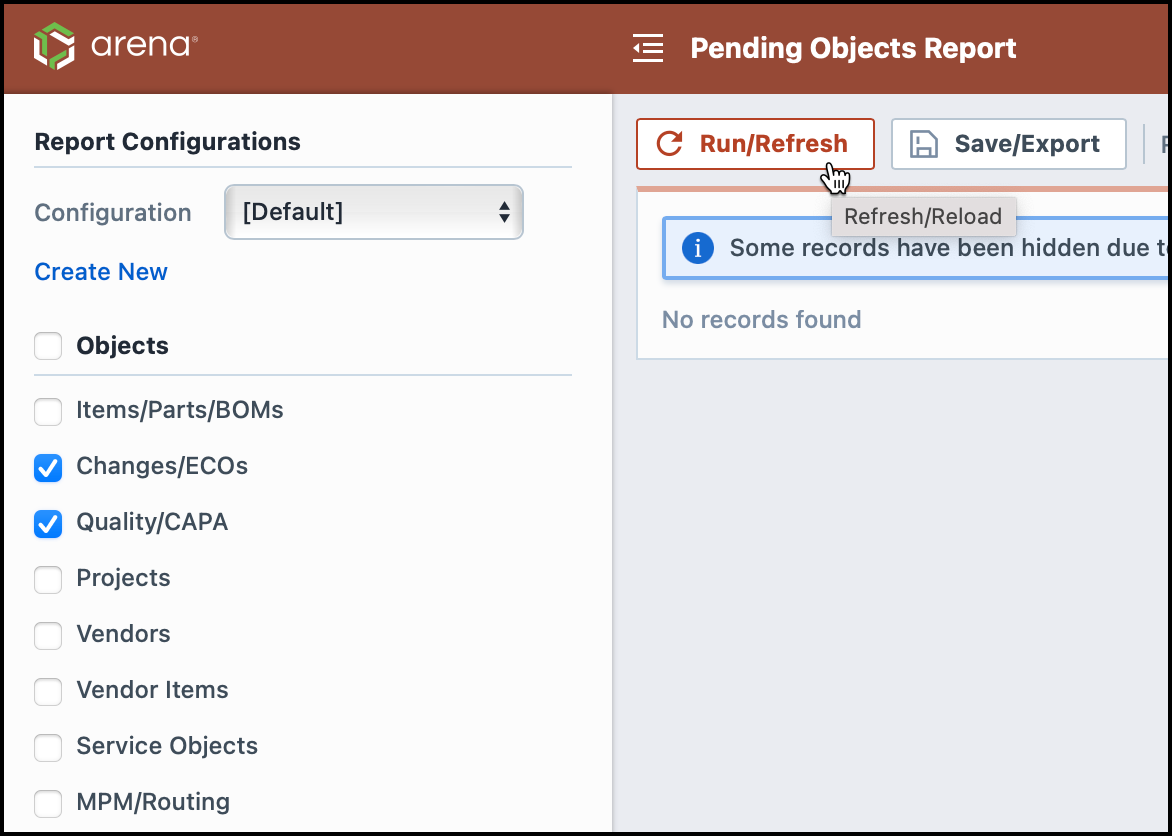The height and width of the screenshot is (836, 1172).
Task: Enable the Items/Parts/BOMs checkbox
Action: [x=48, y=411]
